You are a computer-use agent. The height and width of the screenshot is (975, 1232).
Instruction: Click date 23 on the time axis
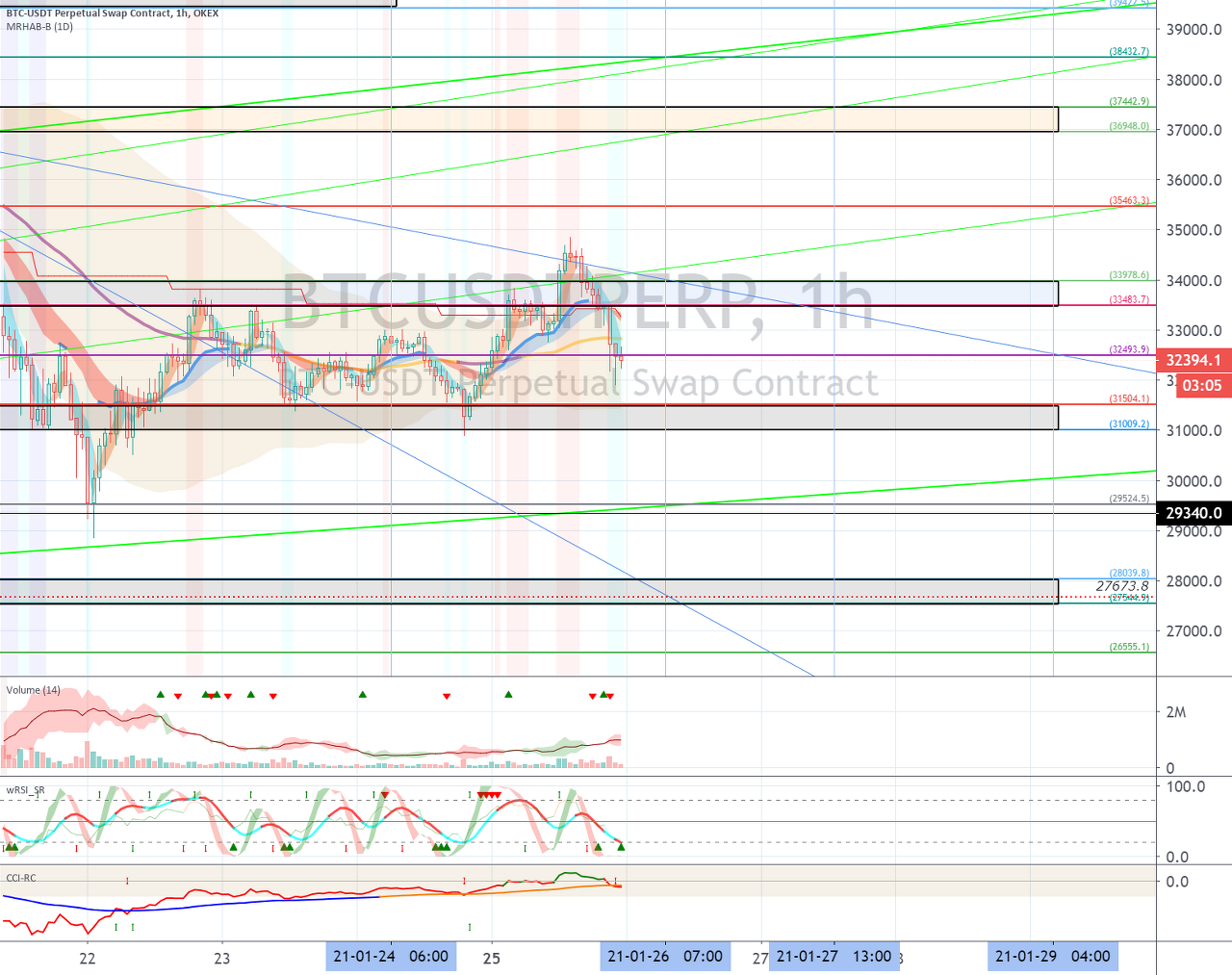[222, 959]
